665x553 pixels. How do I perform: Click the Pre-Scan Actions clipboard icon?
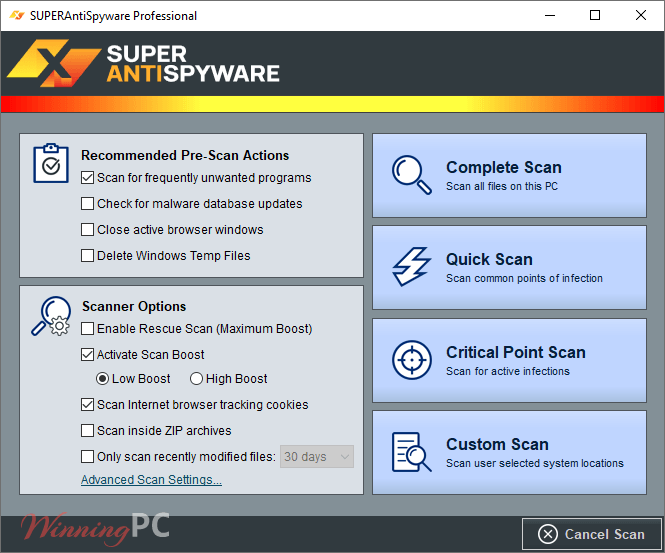pyautogui.click(x=51, y=163)
